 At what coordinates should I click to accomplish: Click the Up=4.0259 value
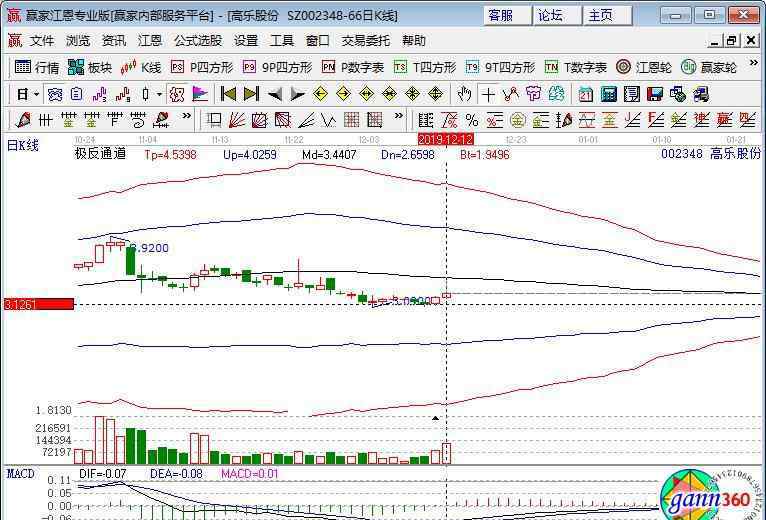coord(250,155)
